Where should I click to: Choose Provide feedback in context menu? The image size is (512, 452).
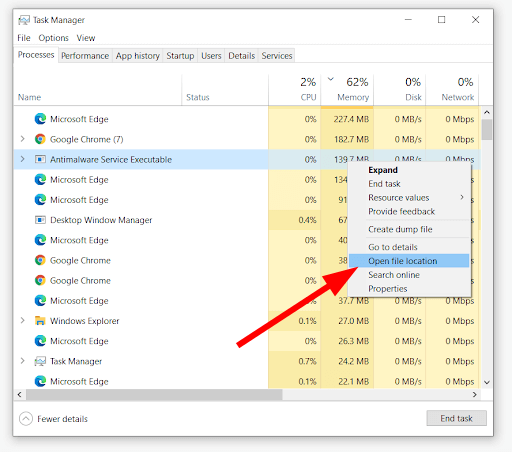pos(409,211)
